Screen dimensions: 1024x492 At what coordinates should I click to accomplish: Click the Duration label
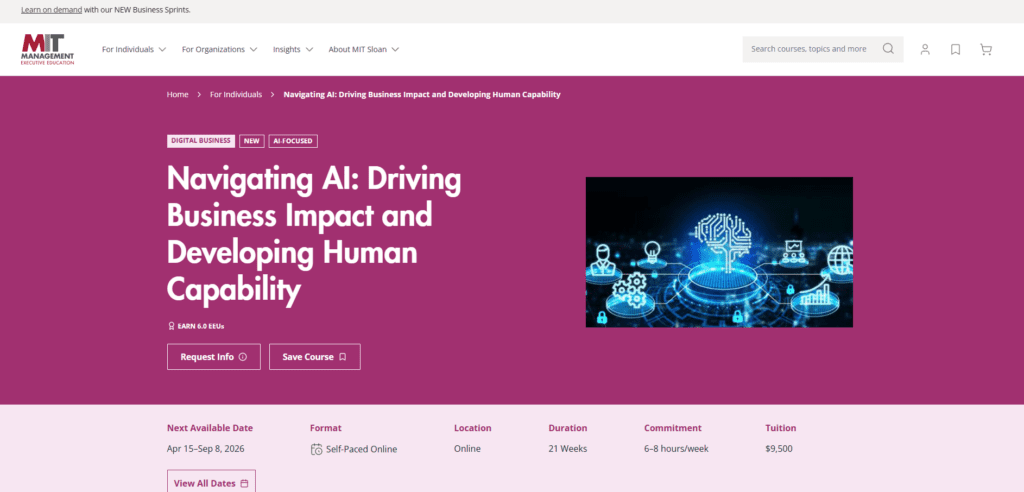[x=568, y=428]
